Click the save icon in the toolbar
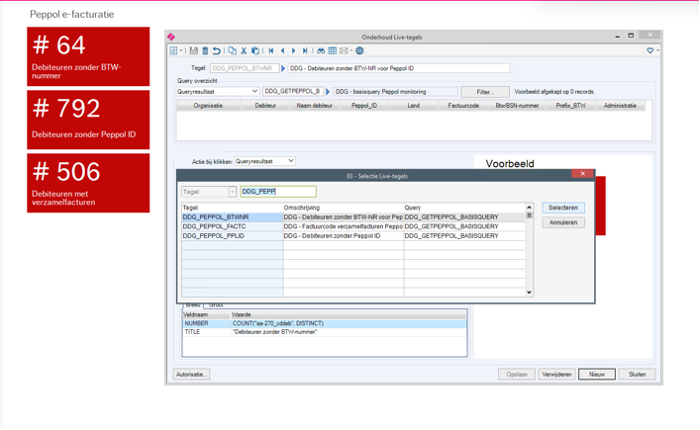Image resolution: width=700 pixels, height=430 pixels. (195, 50)
